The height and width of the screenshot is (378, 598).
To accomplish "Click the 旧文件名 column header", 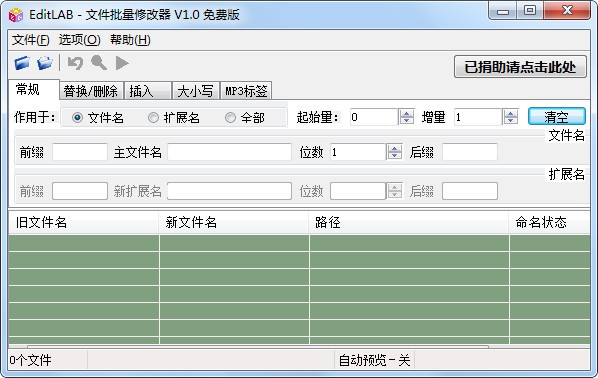I will [x=84, y=222].
